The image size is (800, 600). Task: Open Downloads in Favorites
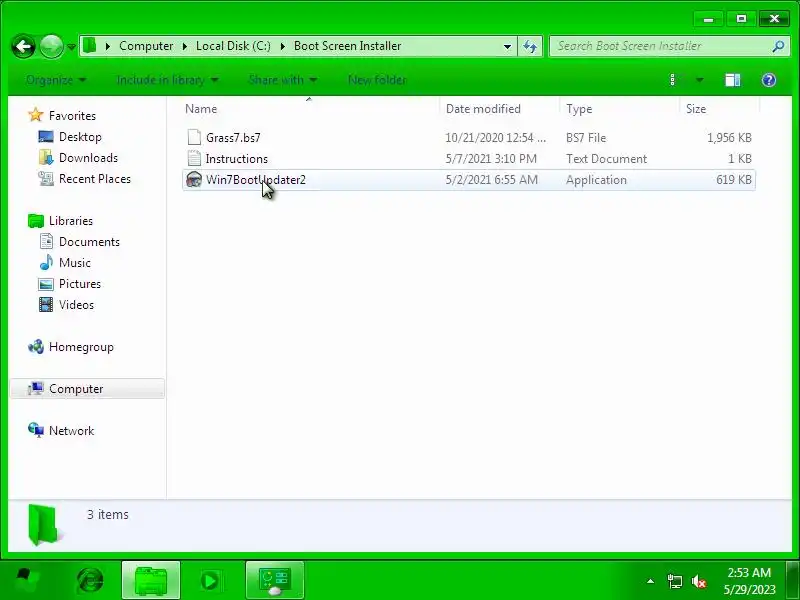[88, 158]
